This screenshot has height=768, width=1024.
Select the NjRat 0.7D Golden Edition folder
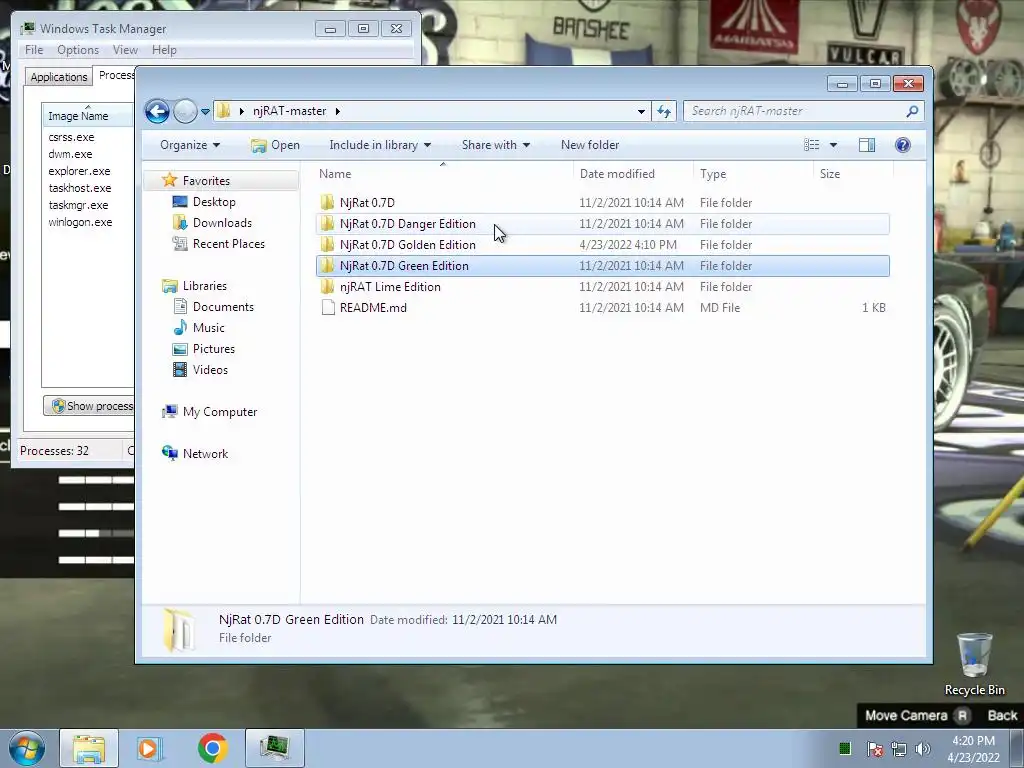pos(602,244)
